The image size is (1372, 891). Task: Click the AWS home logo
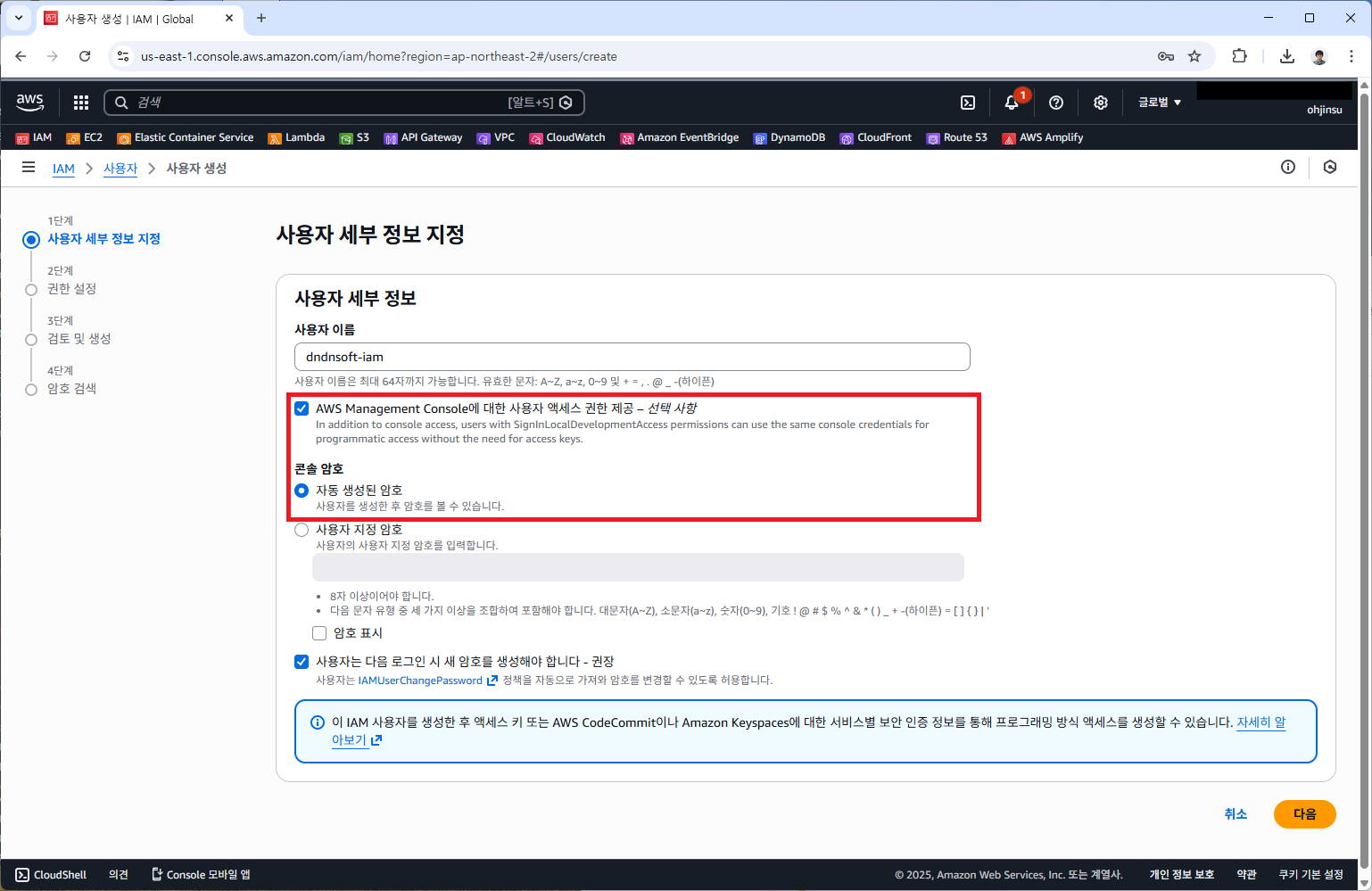[x=29, y=103]
